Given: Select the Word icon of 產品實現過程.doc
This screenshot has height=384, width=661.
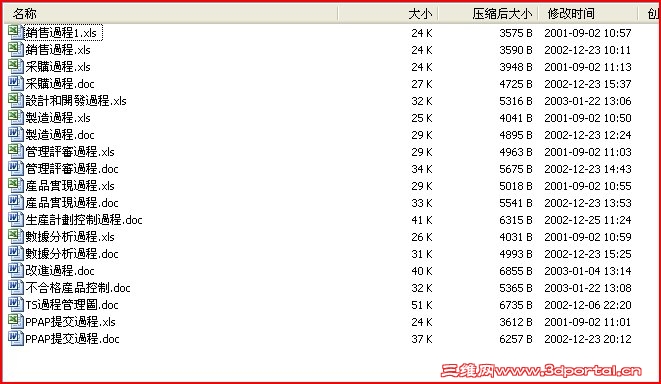Looking at the screenshot, I should tap(16, 202).
